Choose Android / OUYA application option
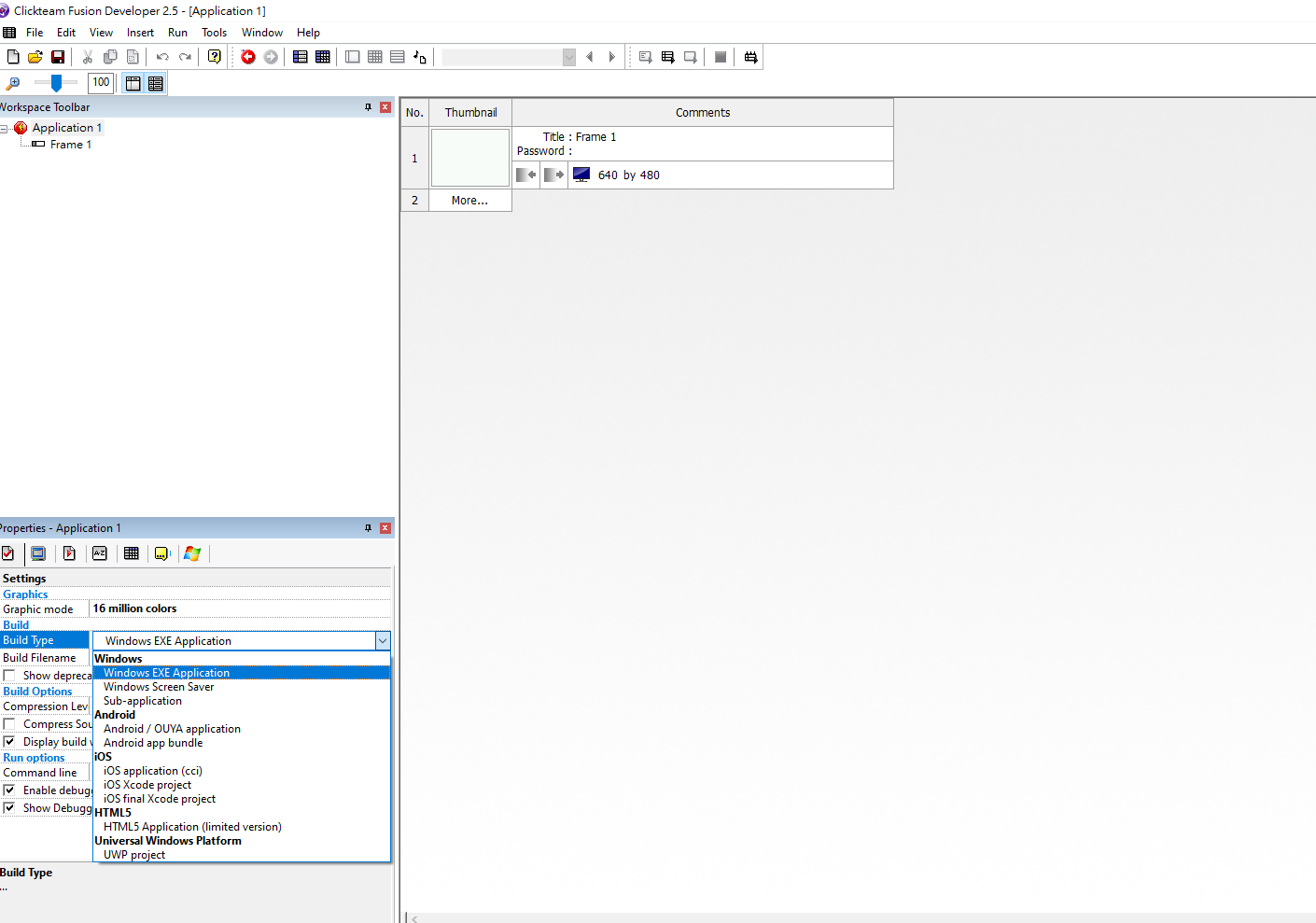 point(172,729)
